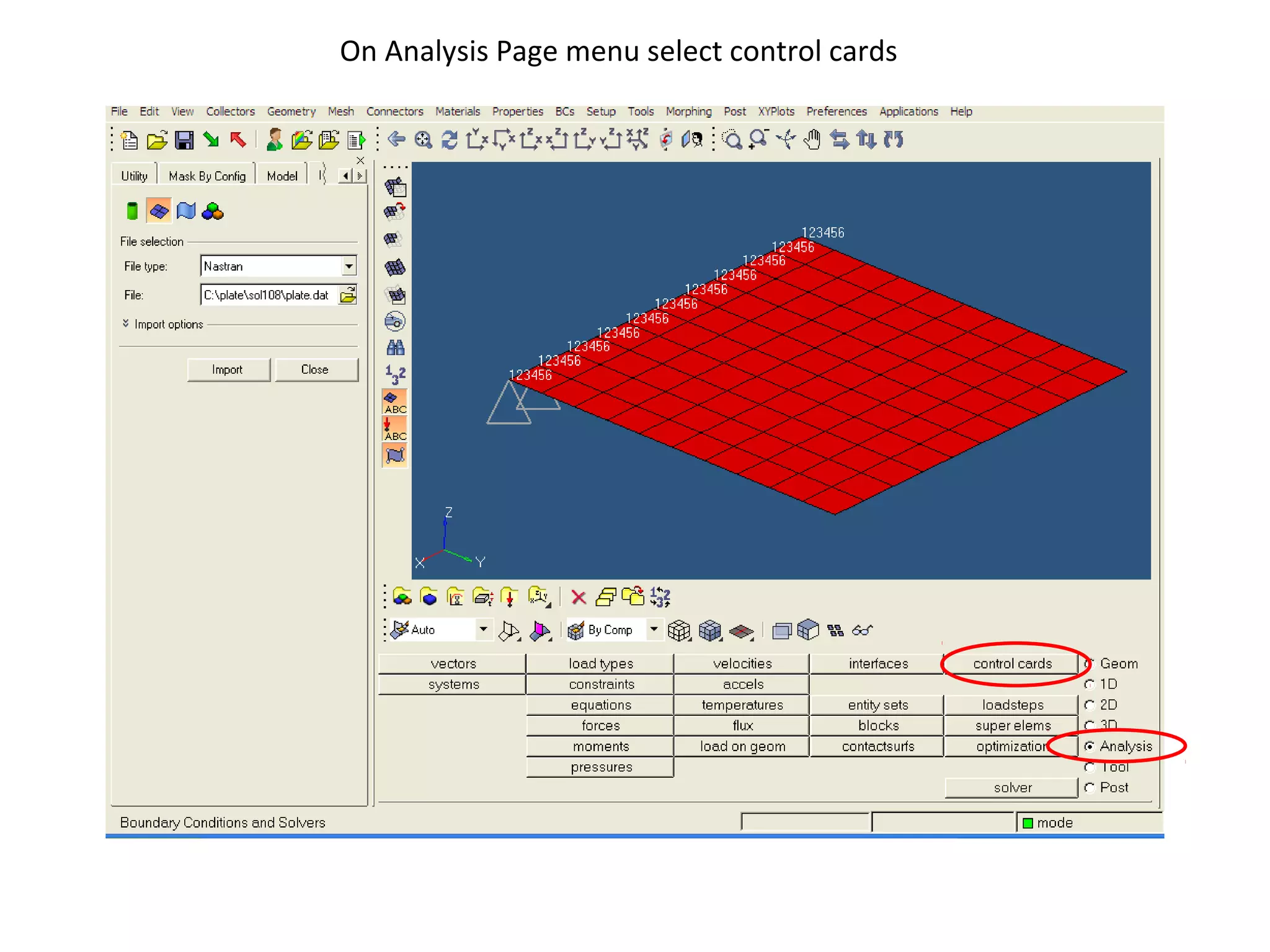This screenshot has height=952, width=1270.
Task: Click the green cylinder import icon
Action: 132,211
